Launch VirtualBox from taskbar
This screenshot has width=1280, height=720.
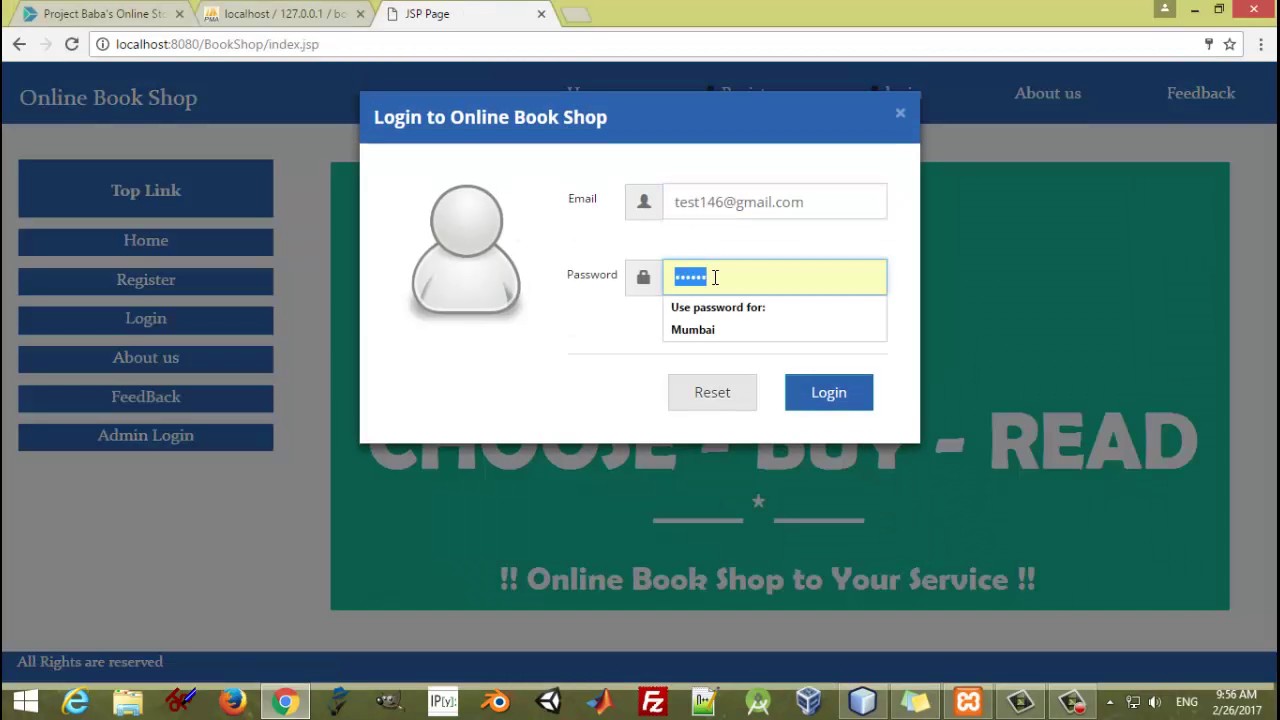[x=810, y=702]
